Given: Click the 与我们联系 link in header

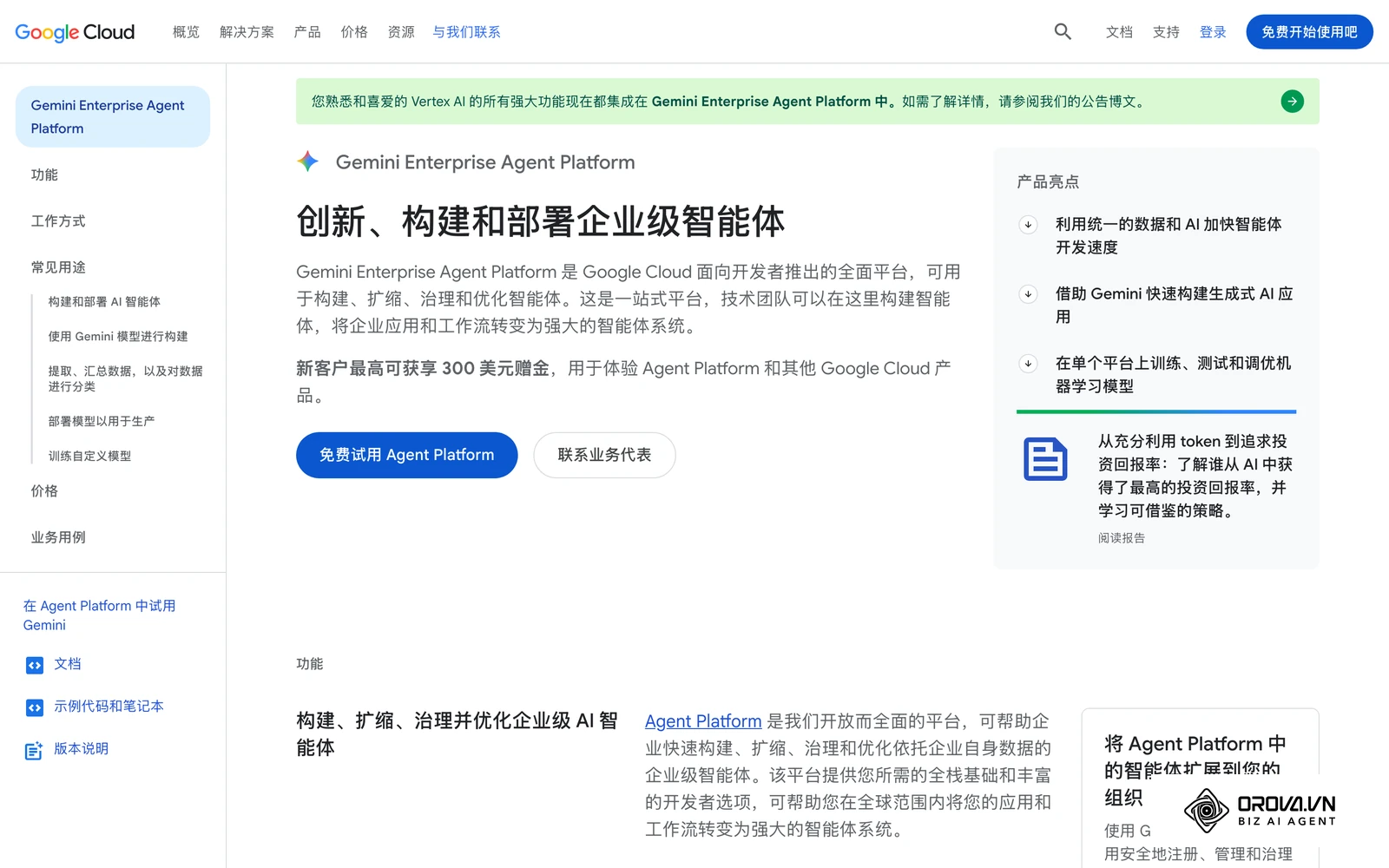Looking at the screenshot, I should click(x=466, y=32).
